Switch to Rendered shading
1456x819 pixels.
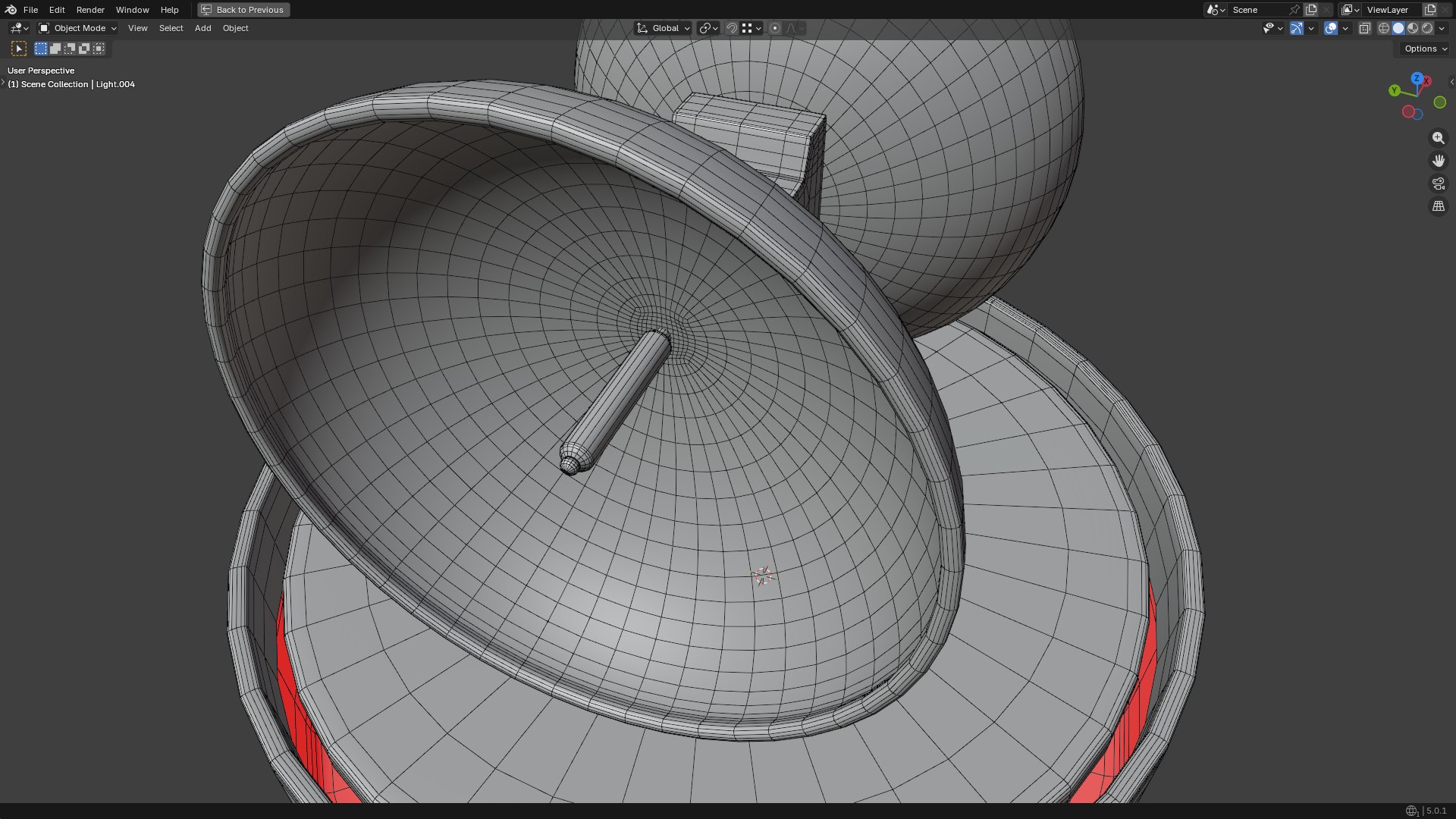[x=1427, y=28]
